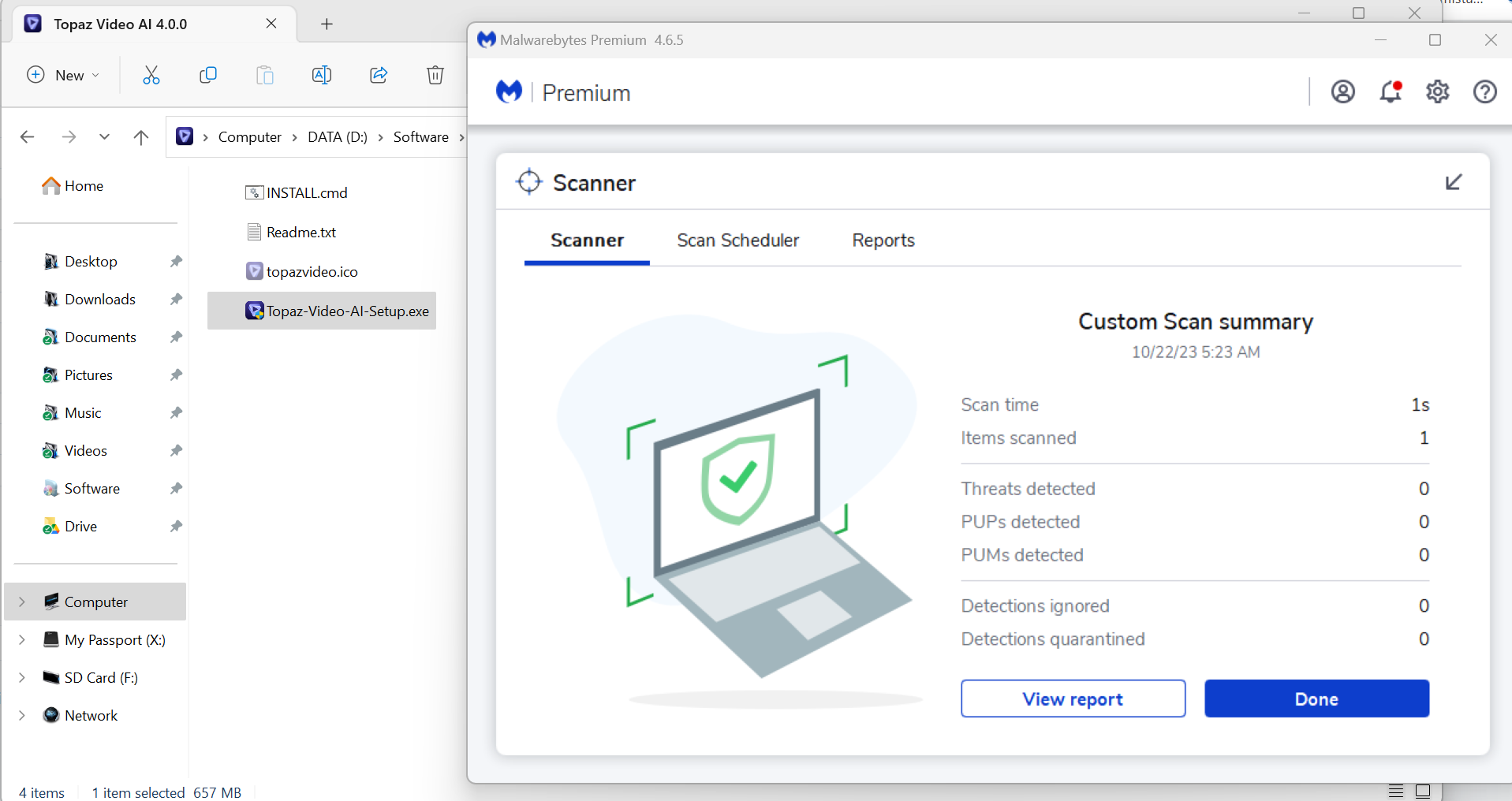This screenshot has width=1512, height=801.
Task: Select the INSTALL.cmd file
Action: (x=297, y=192)
